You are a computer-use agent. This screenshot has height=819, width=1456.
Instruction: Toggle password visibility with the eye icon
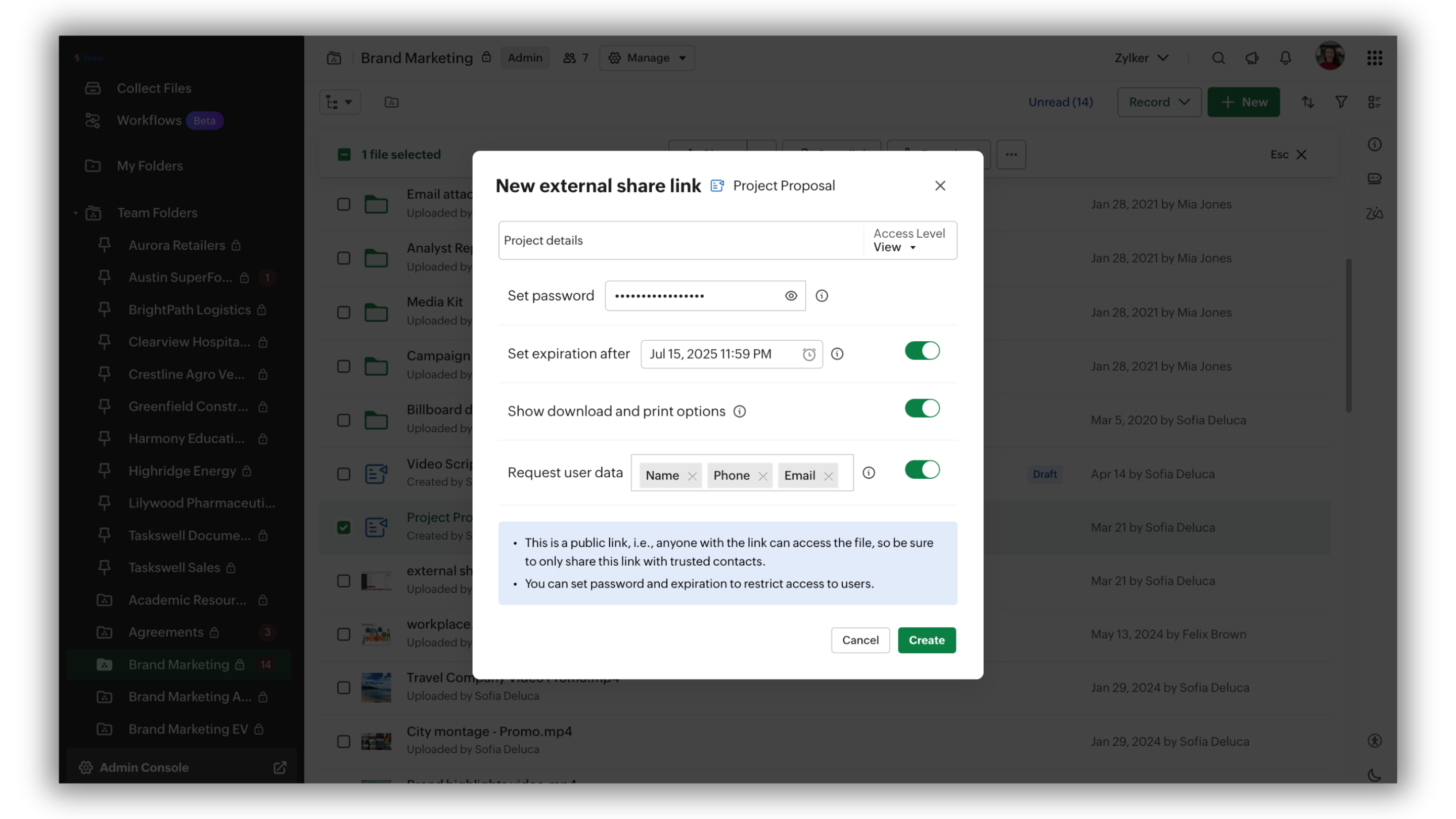pos(790,295)
